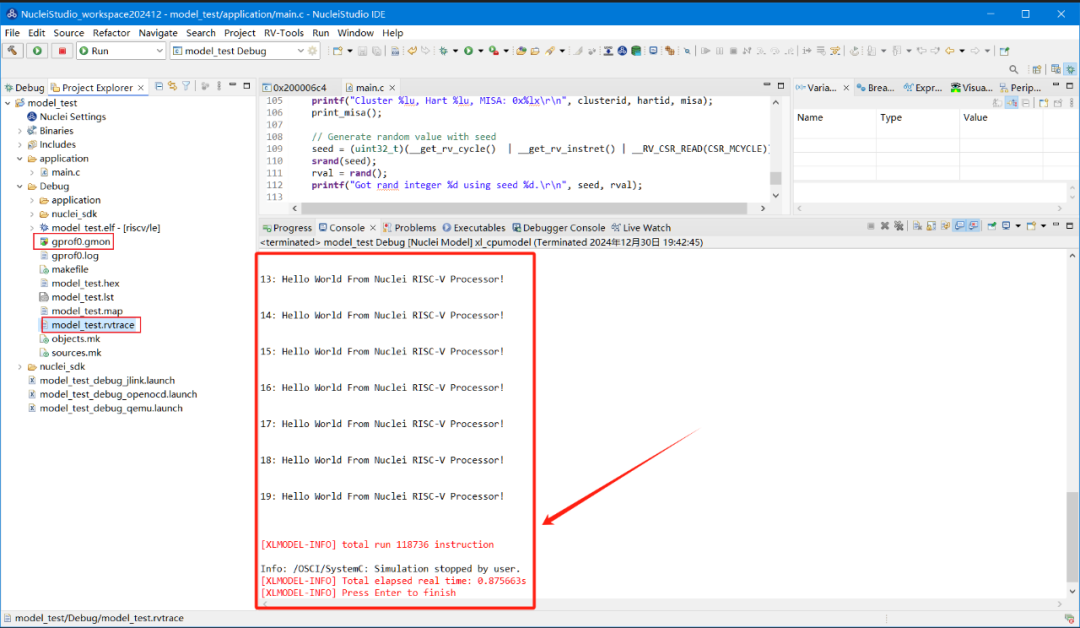Click the yellow Back navigation arrow

tap(950, 51)
